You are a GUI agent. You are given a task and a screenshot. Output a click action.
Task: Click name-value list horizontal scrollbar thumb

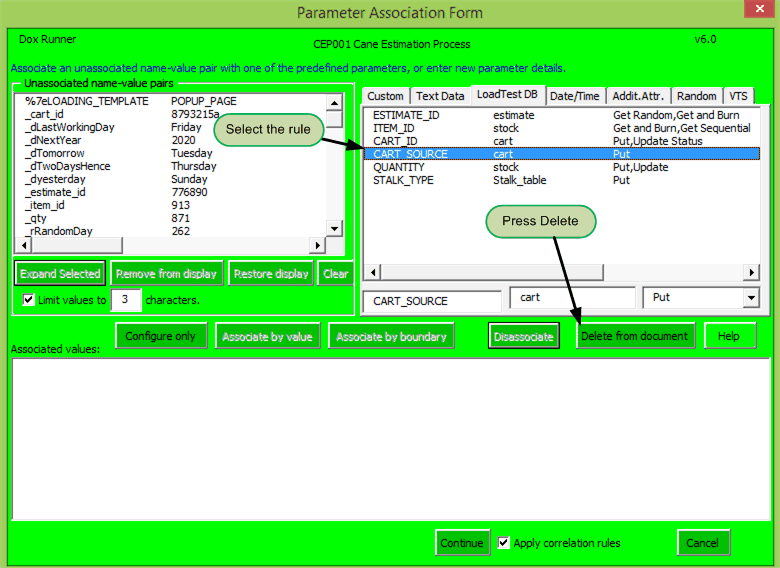click(77, 245)
